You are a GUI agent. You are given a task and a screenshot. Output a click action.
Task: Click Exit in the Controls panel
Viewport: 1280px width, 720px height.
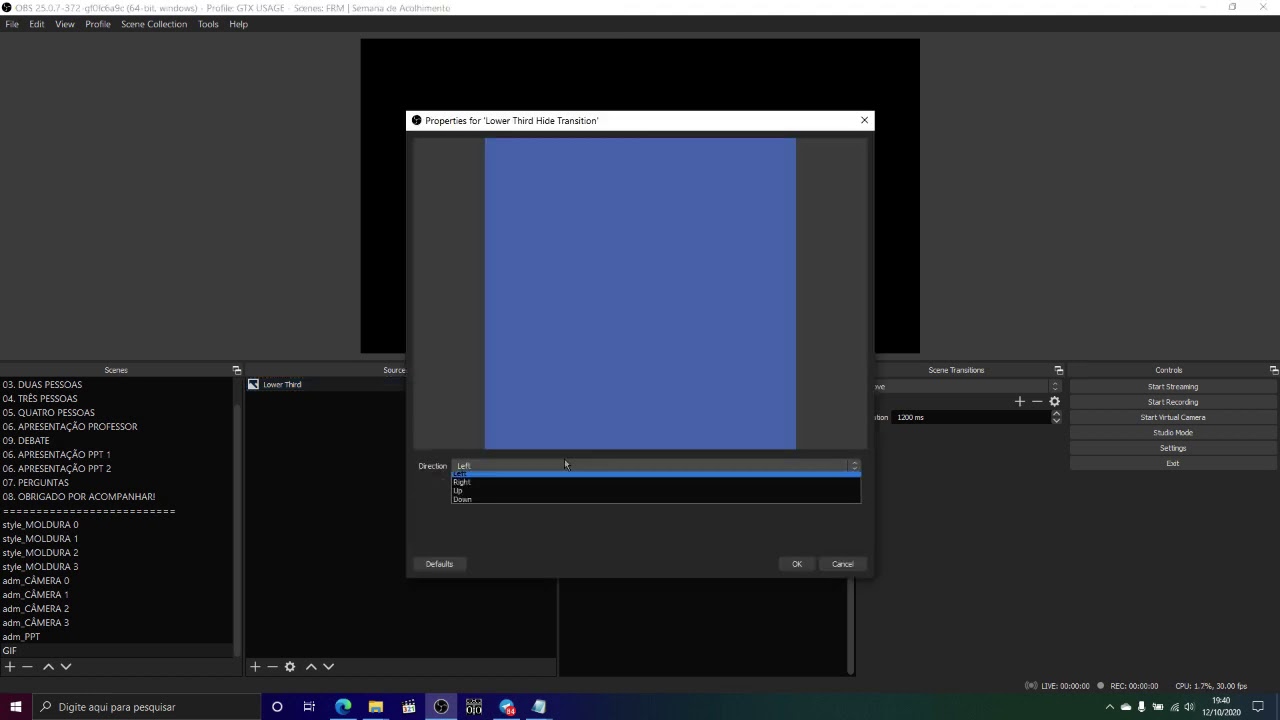1173,463
